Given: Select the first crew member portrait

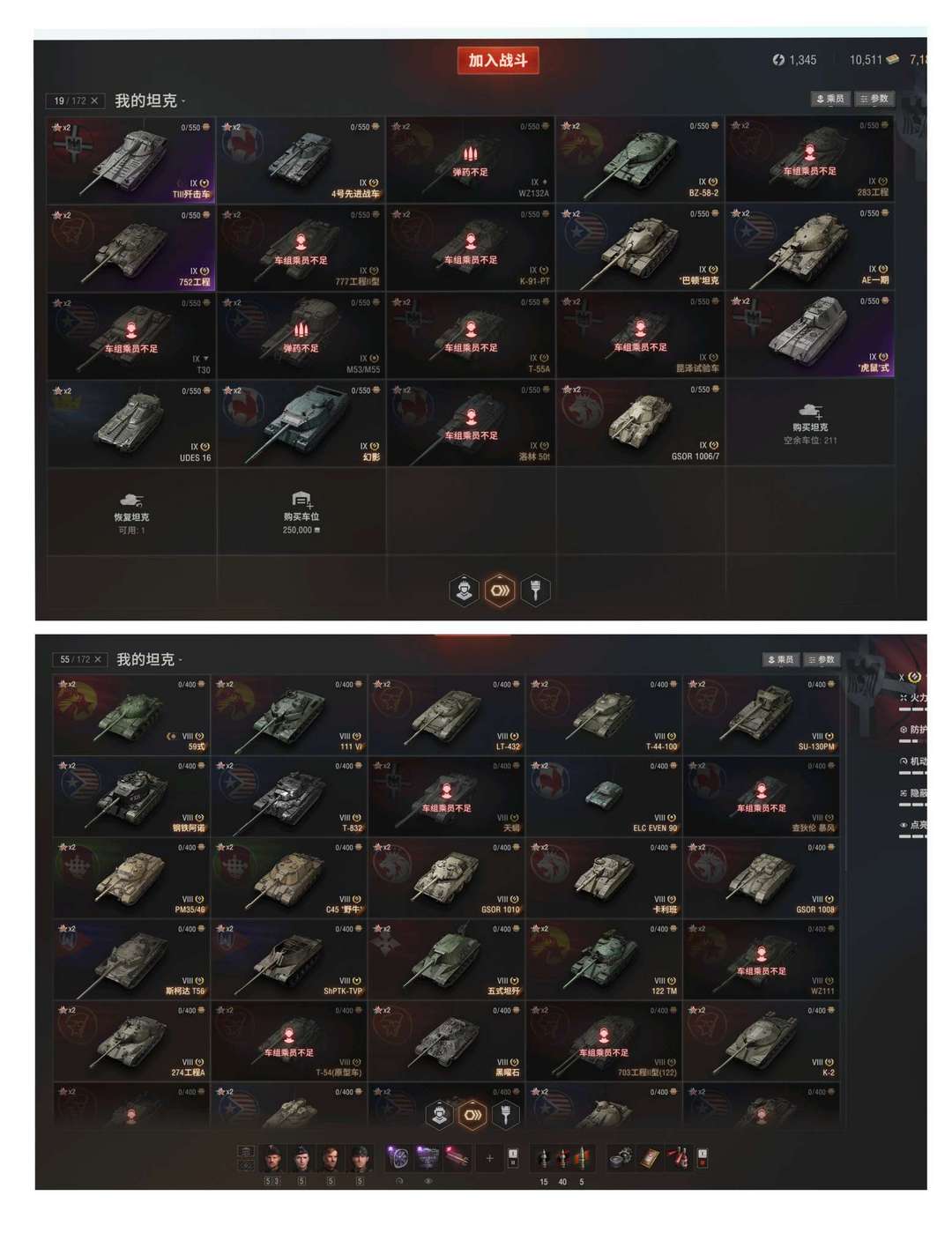Looking at the screenshot, I should [x=273, y=1158].
